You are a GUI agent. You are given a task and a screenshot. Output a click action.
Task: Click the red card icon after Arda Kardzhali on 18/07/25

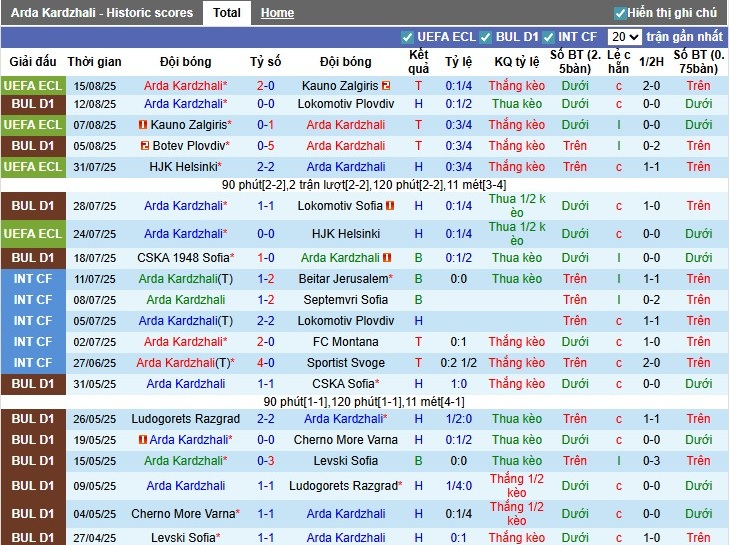[x=386, y=258]
